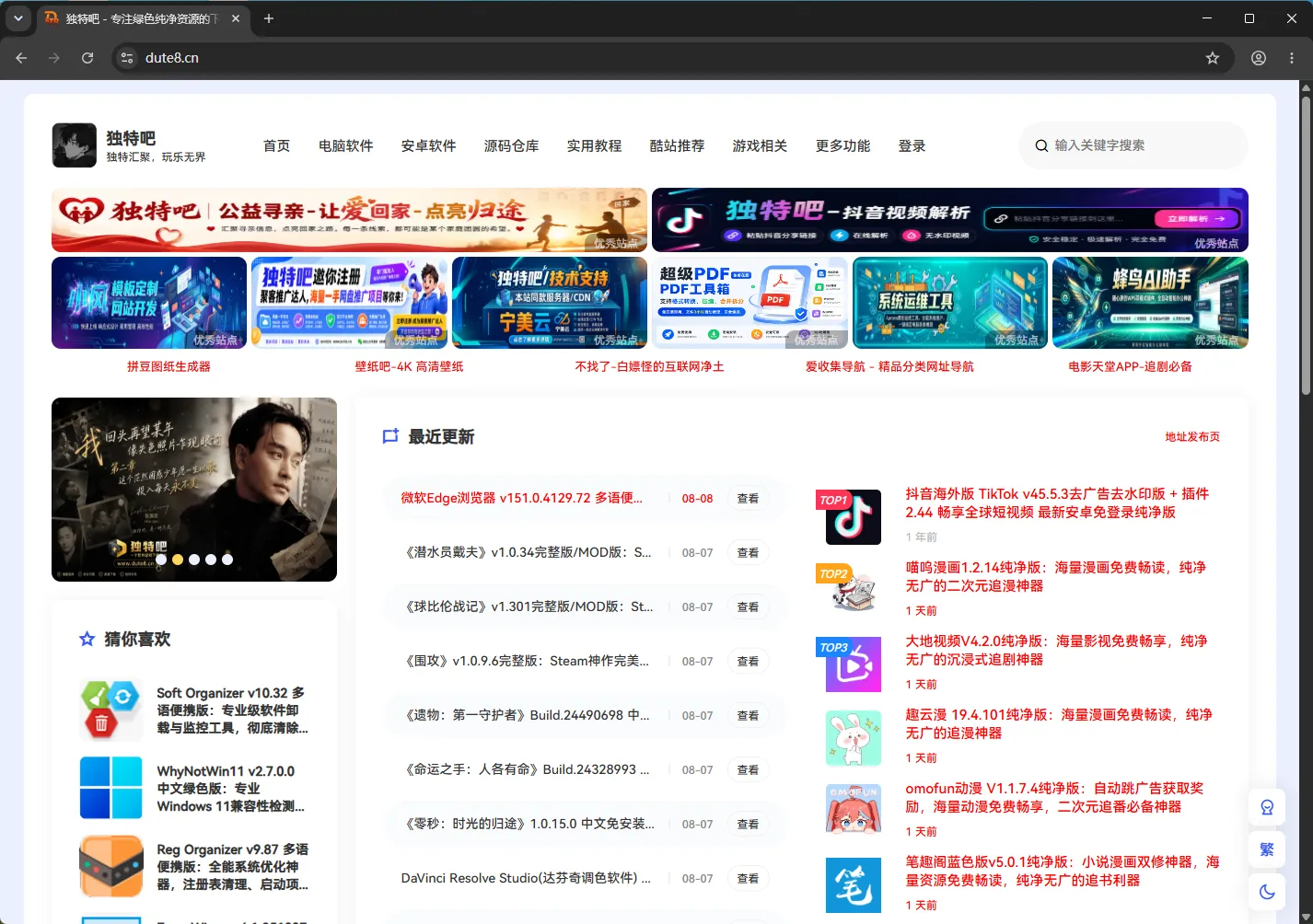Open the 独特吧邀你注册 banner
Image resolution: width=1313 pixels, height=924 pixels.
coord(349,303)
